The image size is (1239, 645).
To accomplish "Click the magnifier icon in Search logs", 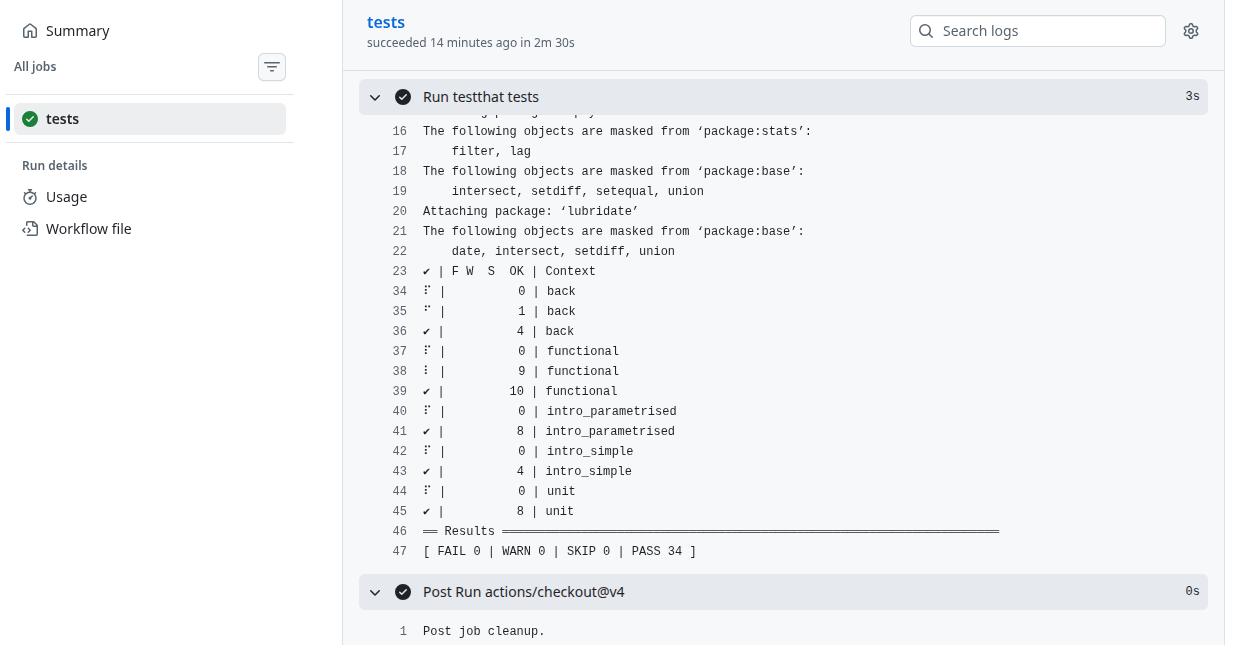I will (x=927, y=31).
